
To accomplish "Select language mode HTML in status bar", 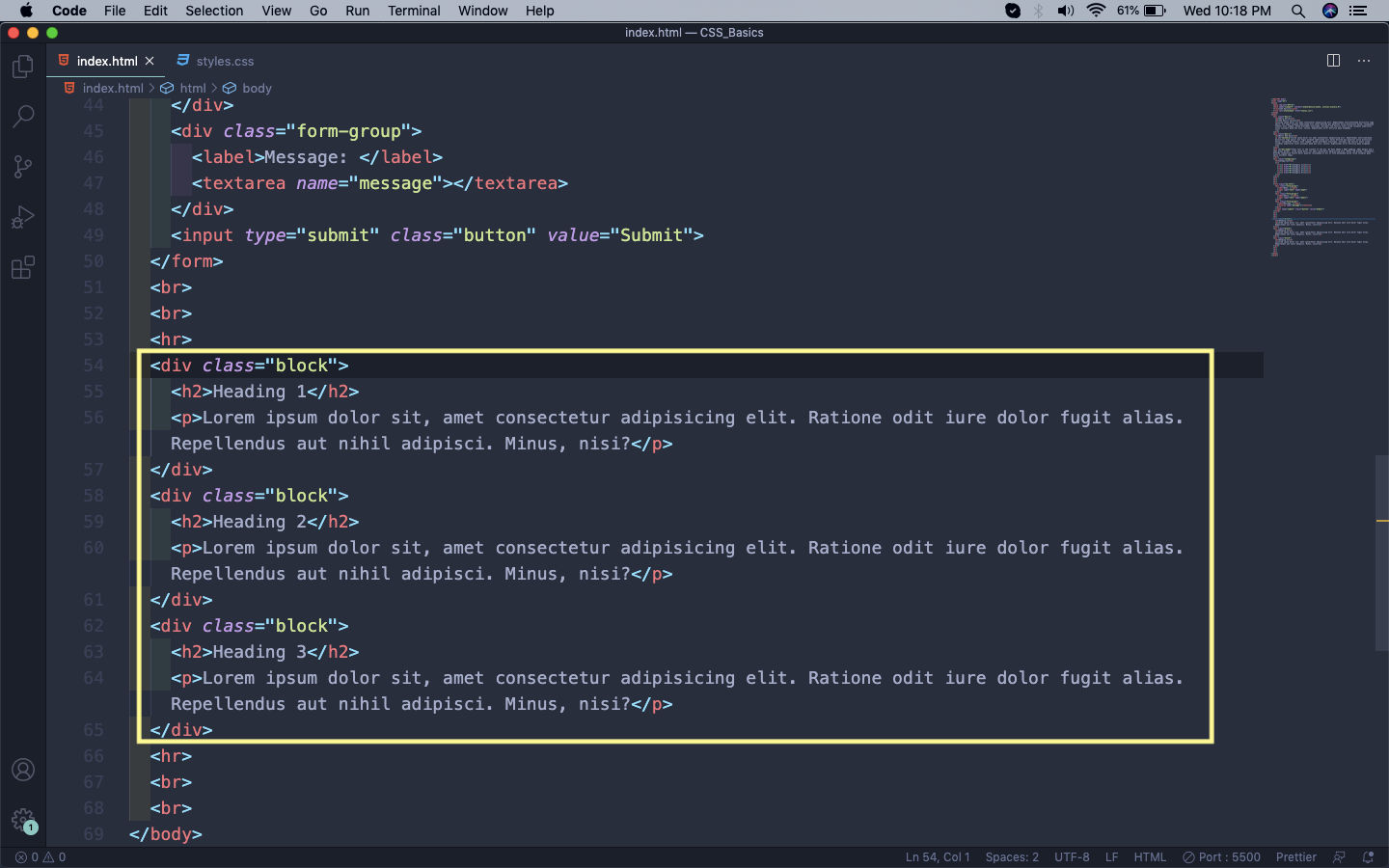I will [x=1150, y=856].
